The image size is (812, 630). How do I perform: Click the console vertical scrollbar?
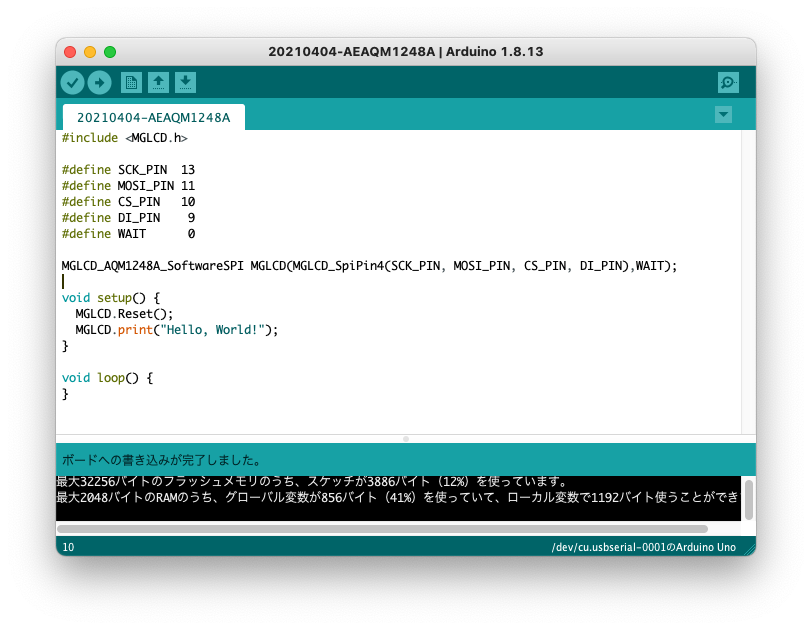tap(749, 500)
